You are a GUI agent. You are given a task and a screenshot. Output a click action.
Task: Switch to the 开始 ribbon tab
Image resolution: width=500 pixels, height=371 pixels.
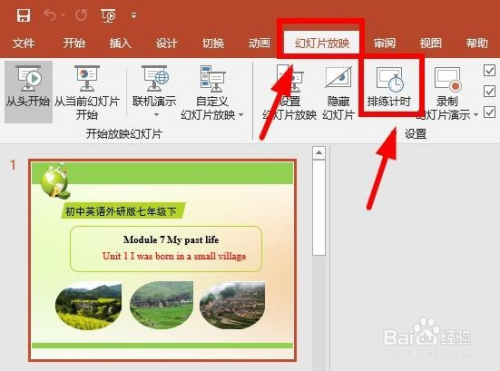click(74, 43)
